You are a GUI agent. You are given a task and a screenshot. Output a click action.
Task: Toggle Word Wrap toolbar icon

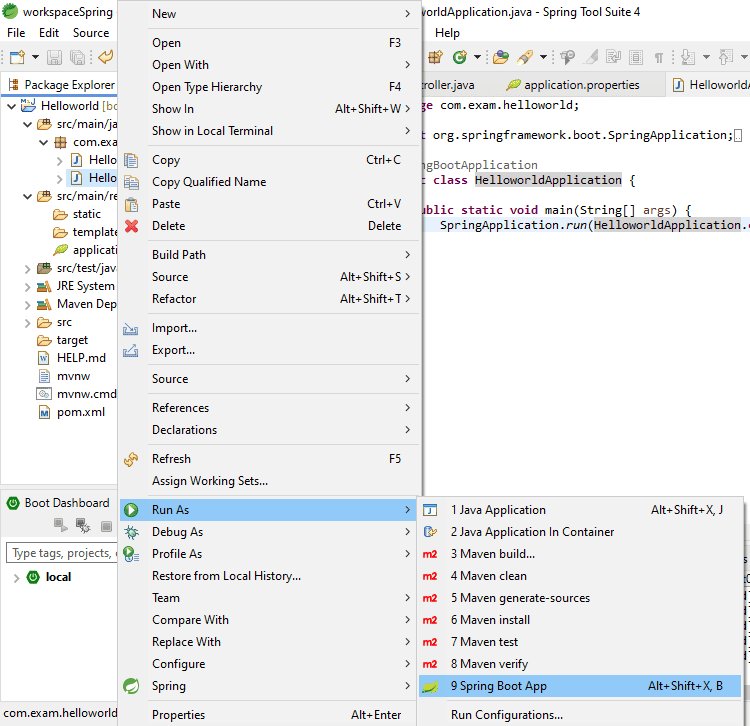613,57
